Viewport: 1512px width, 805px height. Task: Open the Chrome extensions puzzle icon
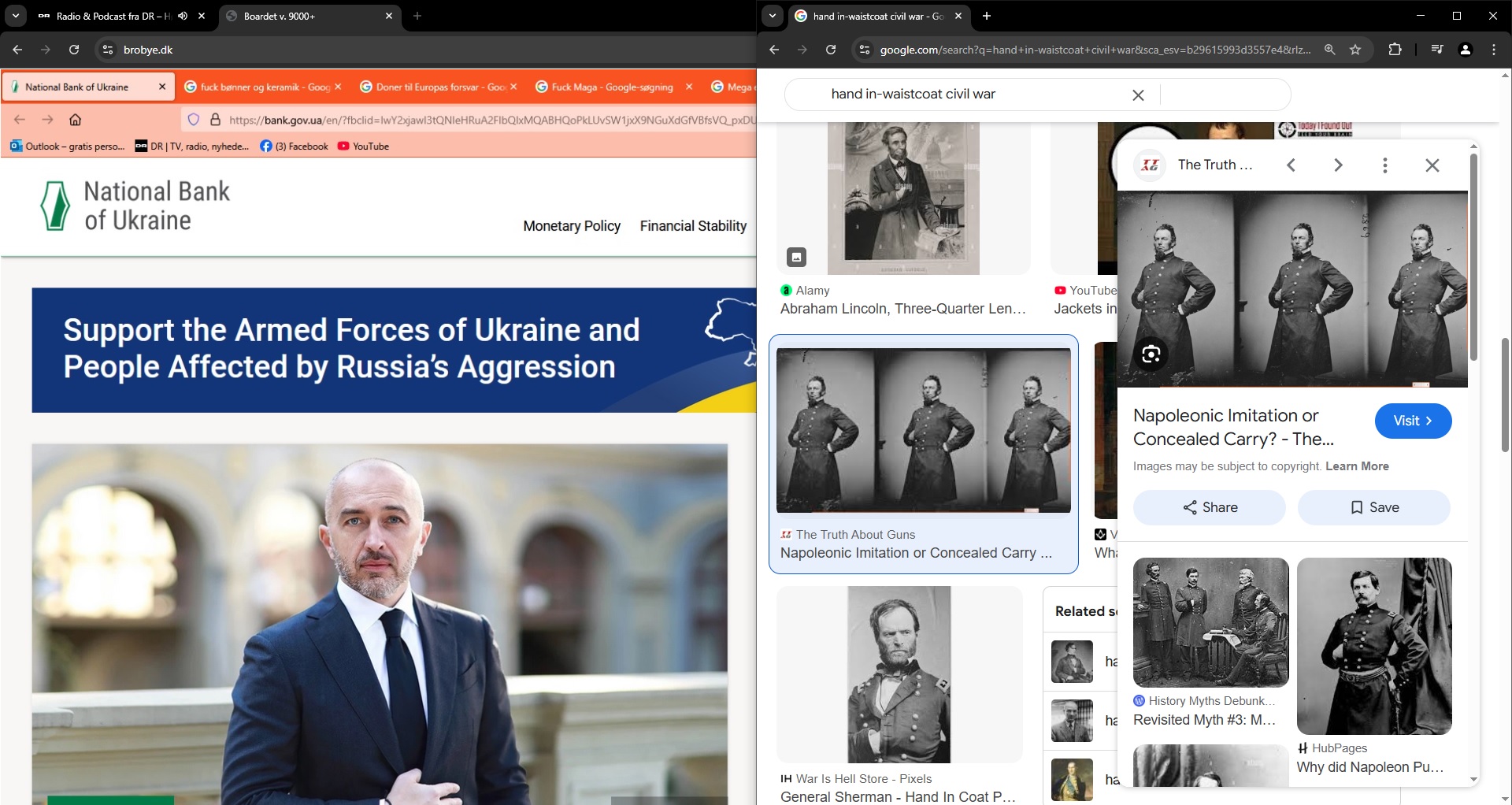1395,50
